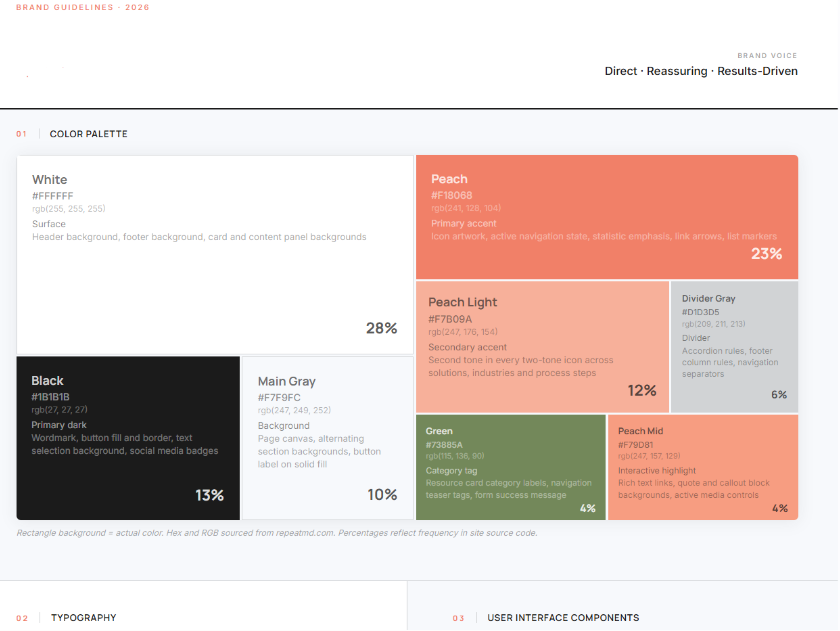
Task: Click the 'Surface' role label
Action: 49,224
